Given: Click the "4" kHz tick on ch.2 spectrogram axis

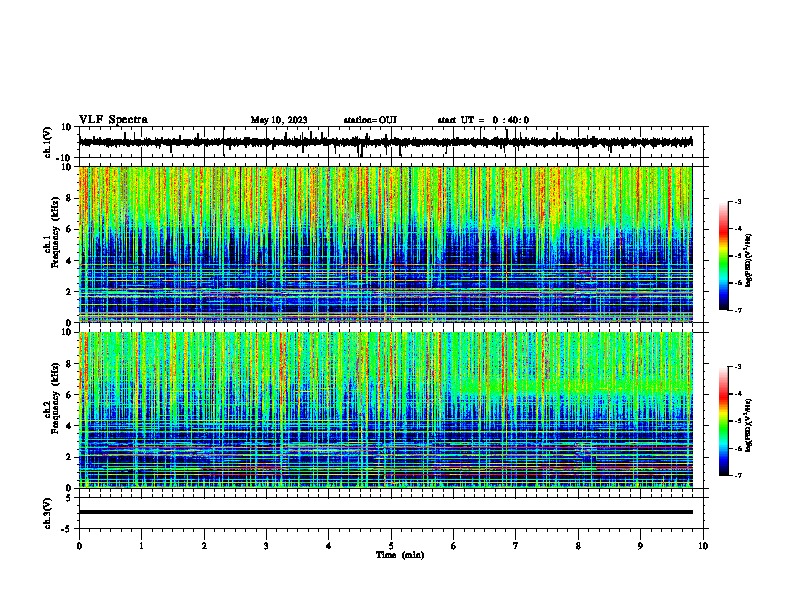Looking at the screenshot, I should [x=69, y=426].
